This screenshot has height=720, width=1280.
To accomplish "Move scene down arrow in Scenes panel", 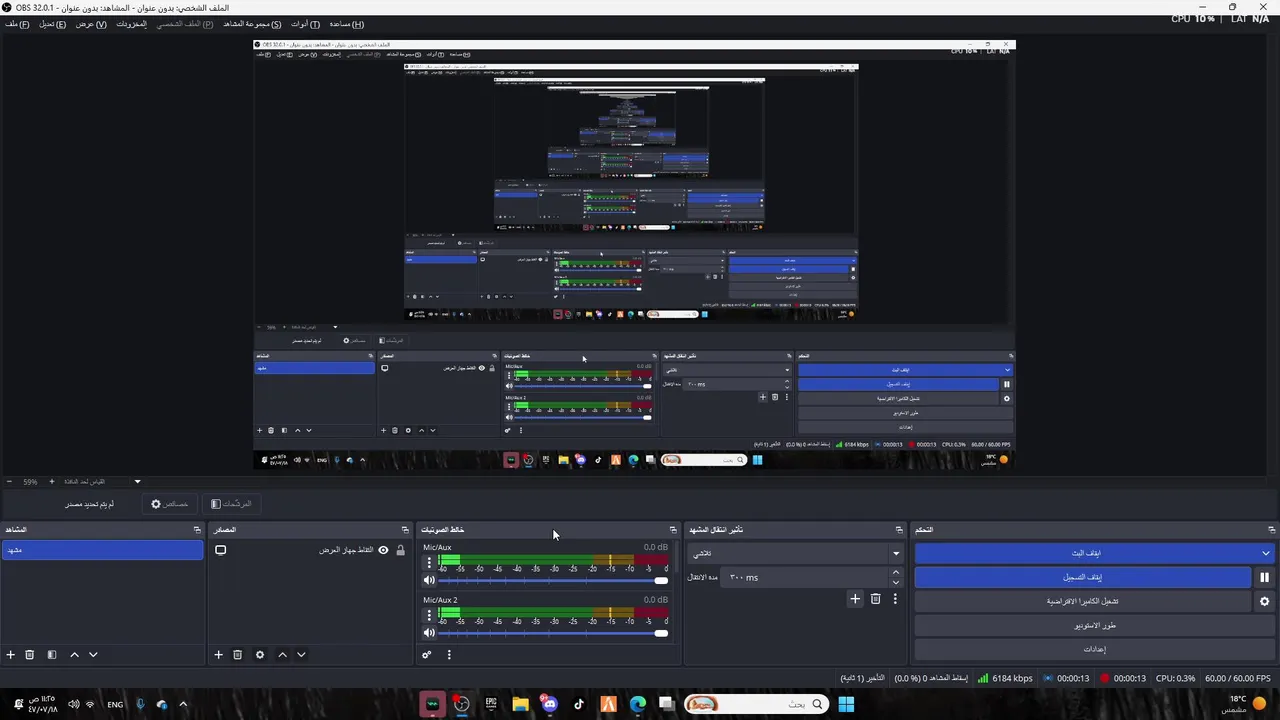I will click(x=93, y=655).
